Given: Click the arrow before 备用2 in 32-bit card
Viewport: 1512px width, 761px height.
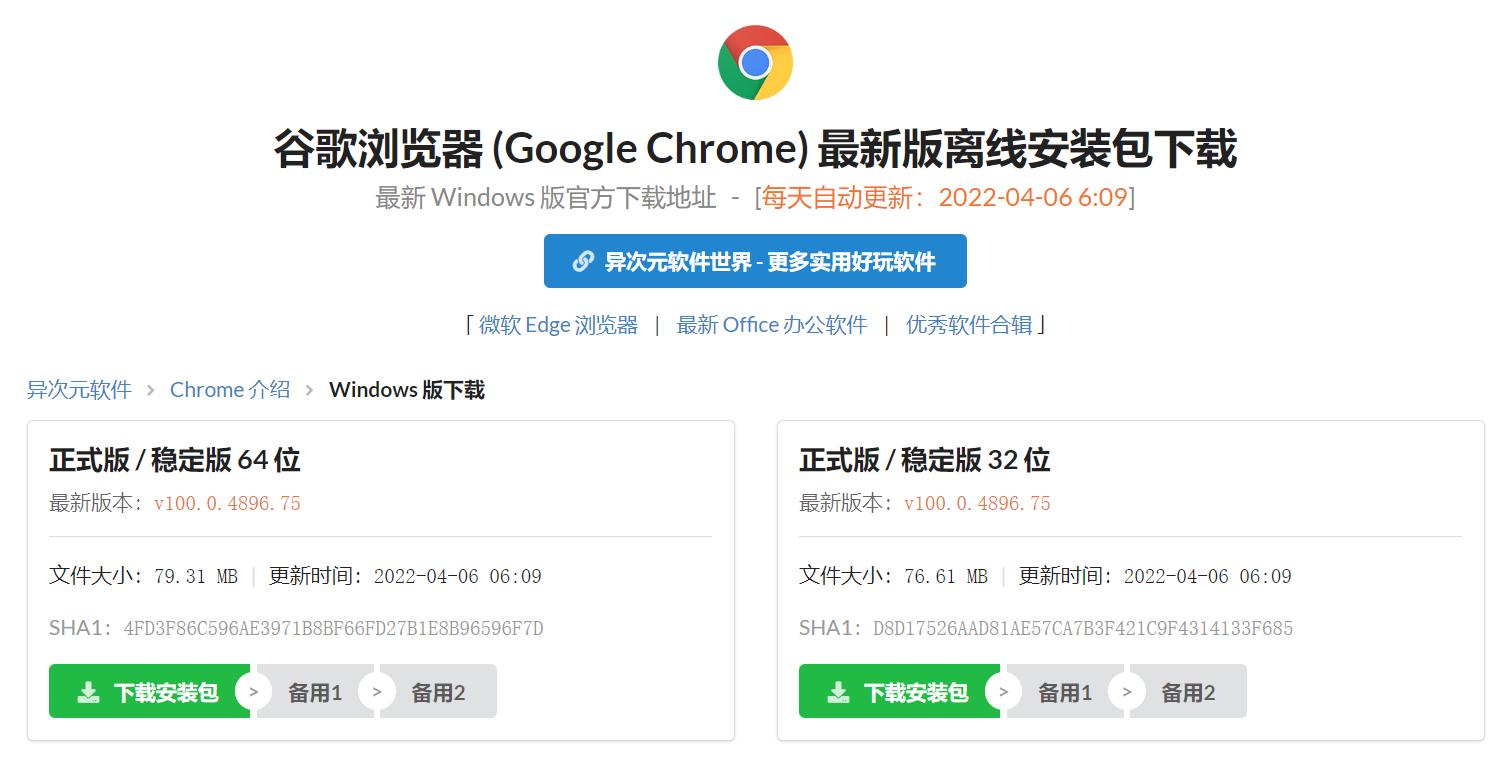Looking at the screenshot, I should 1127,692.
